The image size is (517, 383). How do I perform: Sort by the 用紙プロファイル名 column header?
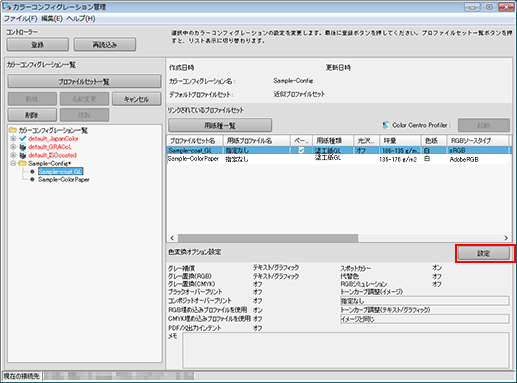point(257,141)
